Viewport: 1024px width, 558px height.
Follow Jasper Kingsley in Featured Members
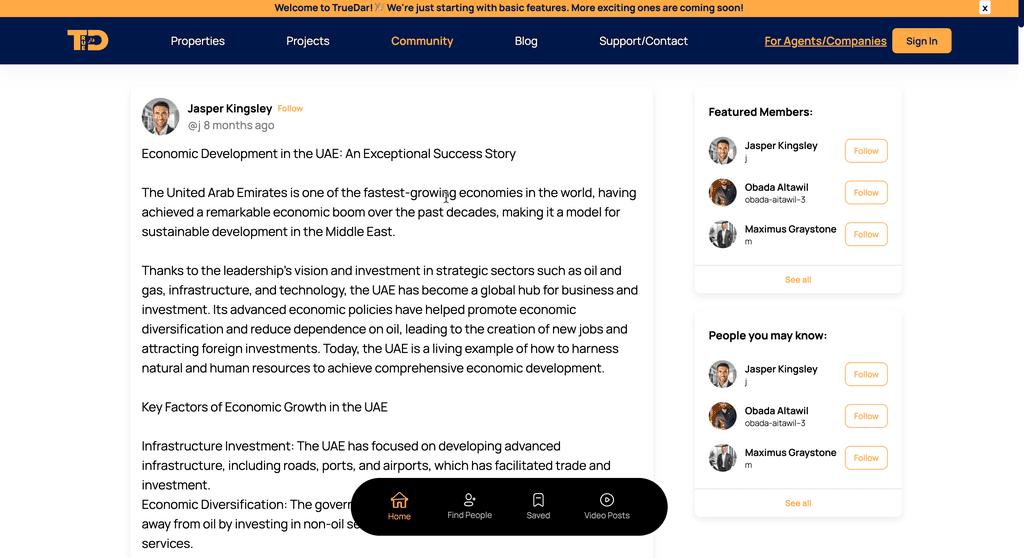click(866, 151)
